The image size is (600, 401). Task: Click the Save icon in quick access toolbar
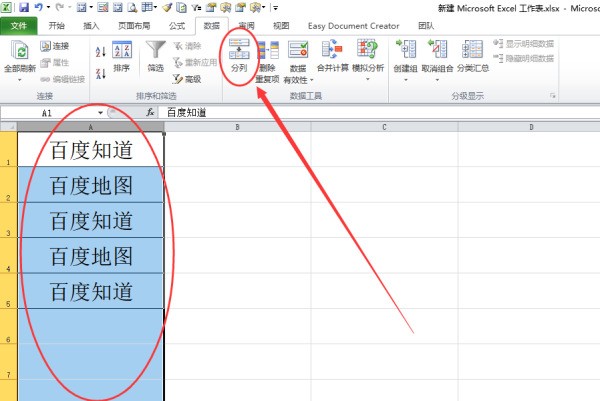click(x=24, y=7)
